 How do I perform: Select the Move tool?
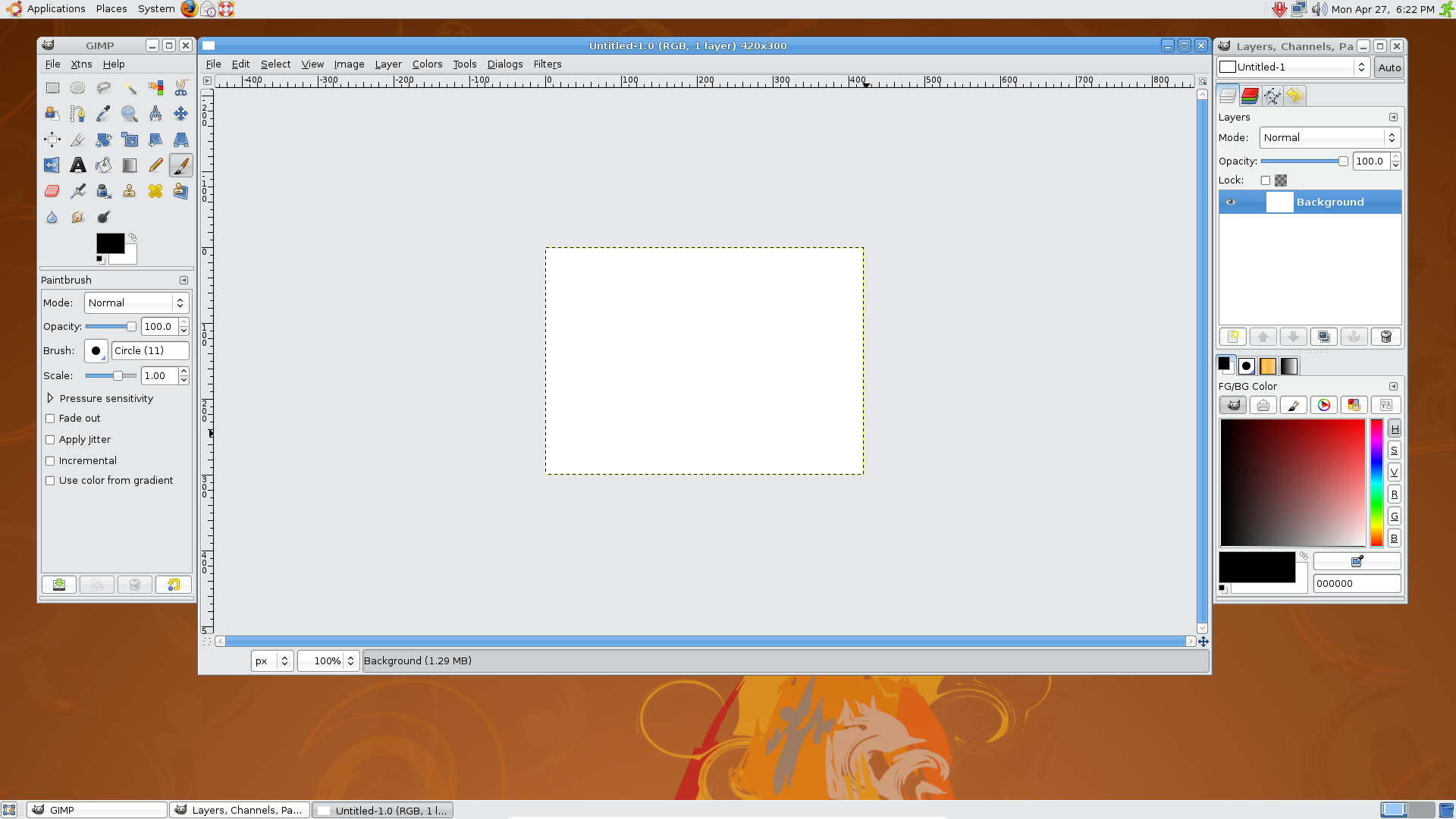[x=180, y=114]
